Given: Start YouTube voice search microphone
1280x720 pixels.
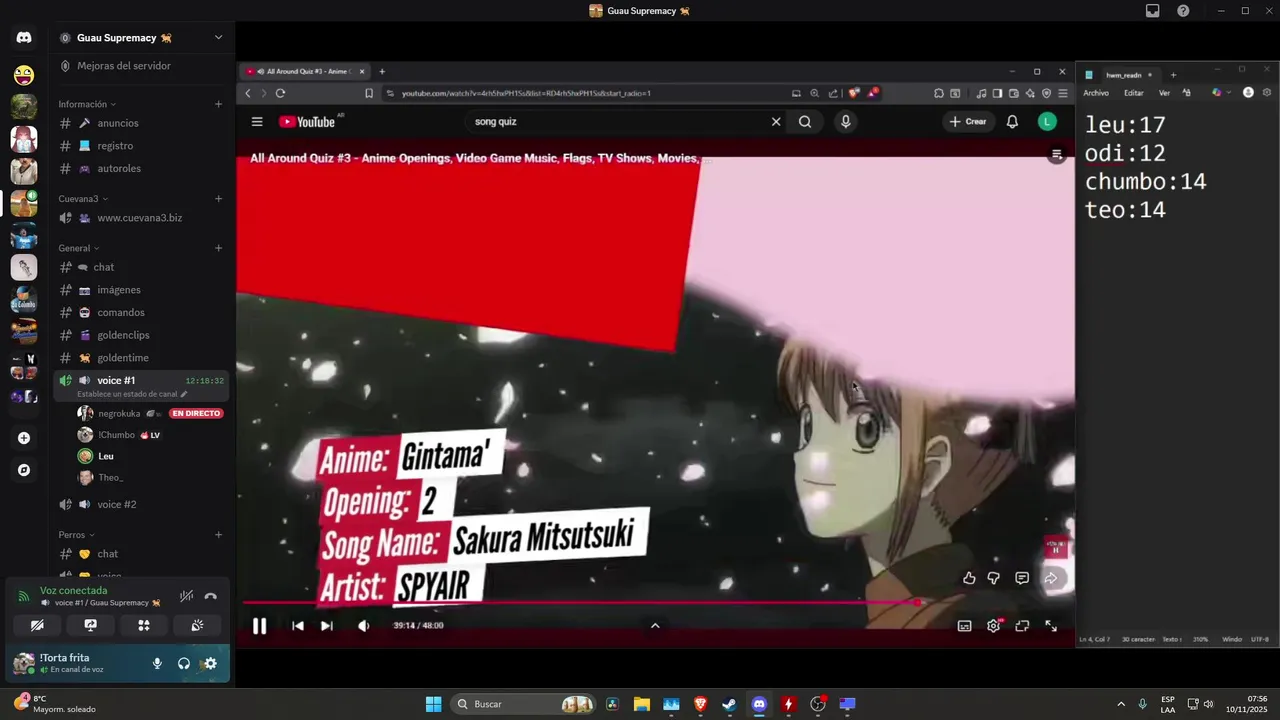Looking at the screenshot, I should [846, 122].
